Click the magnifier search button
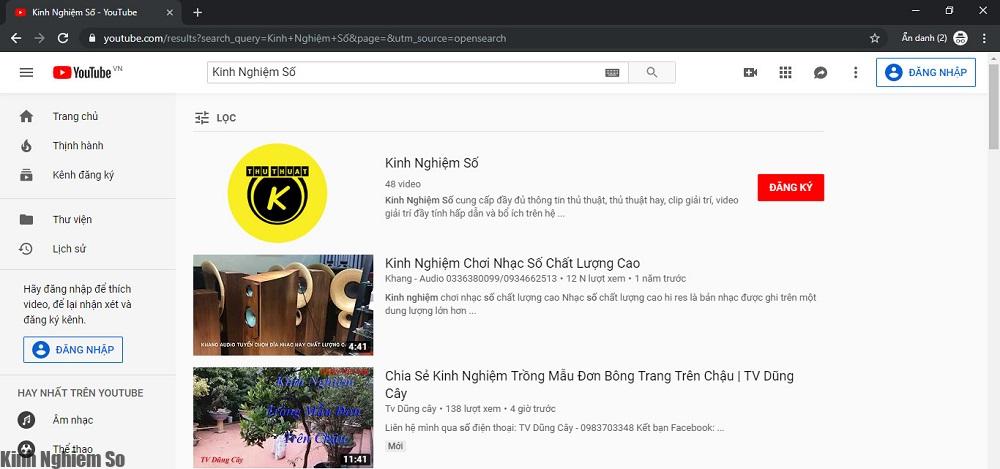 [652, 73]
